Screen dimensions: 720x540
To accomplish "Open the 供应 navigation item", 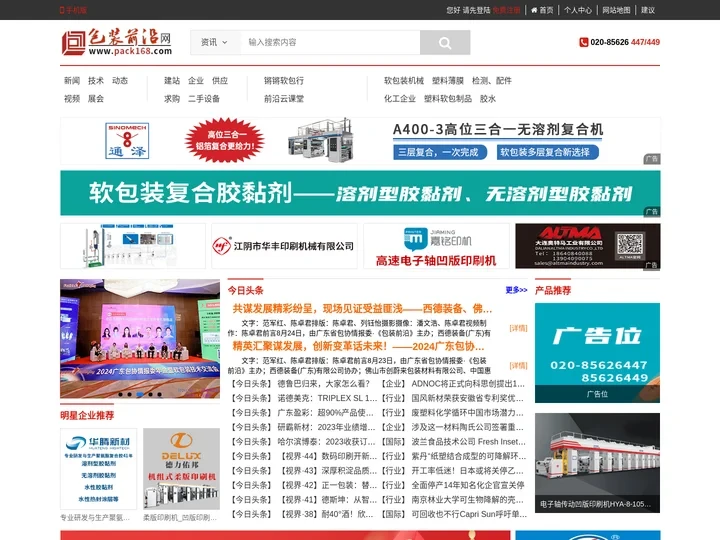I will 220,81.
